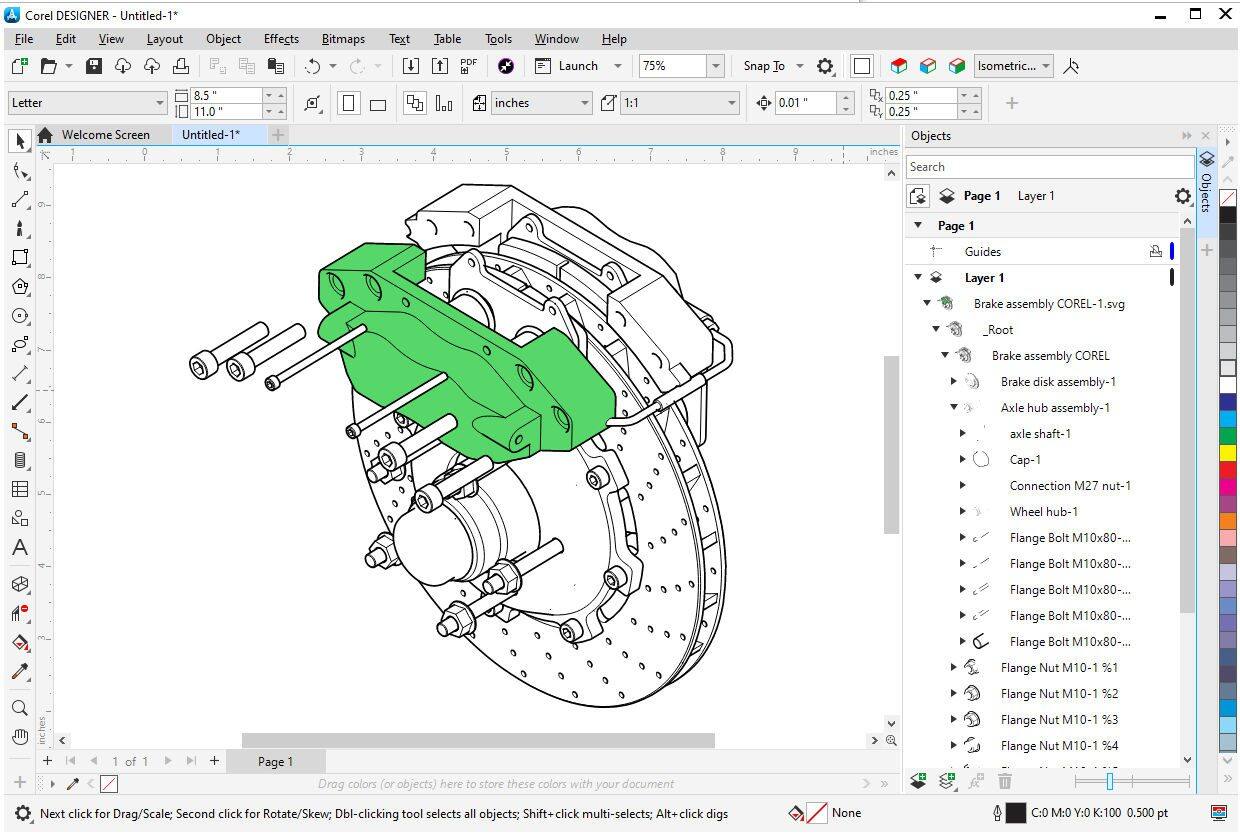Open the Bitmaps menu
This screenshot has height=836, width=1240.
coord(343,39)
